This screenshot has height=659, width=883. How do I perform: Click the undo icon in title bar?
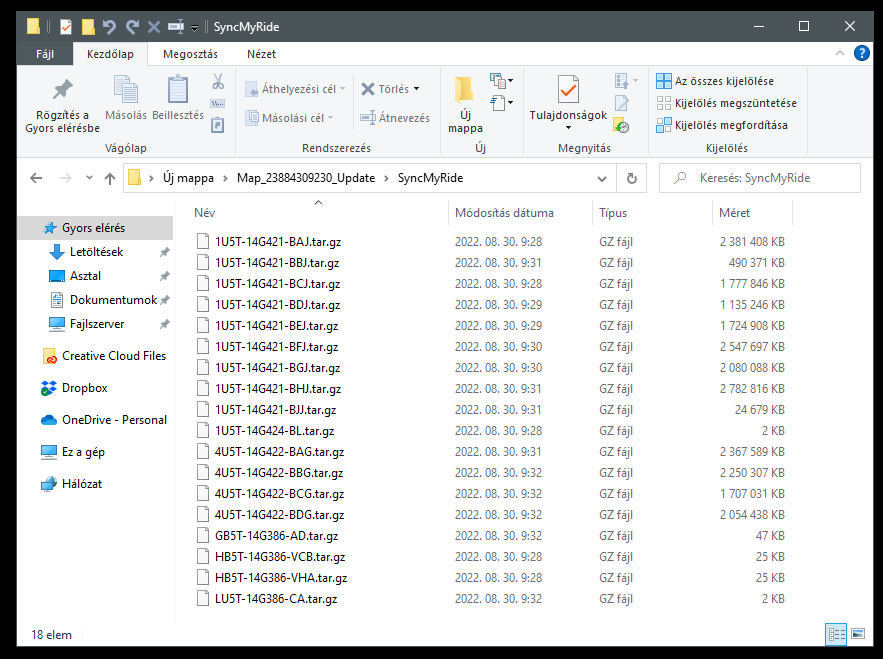(109, 26)
